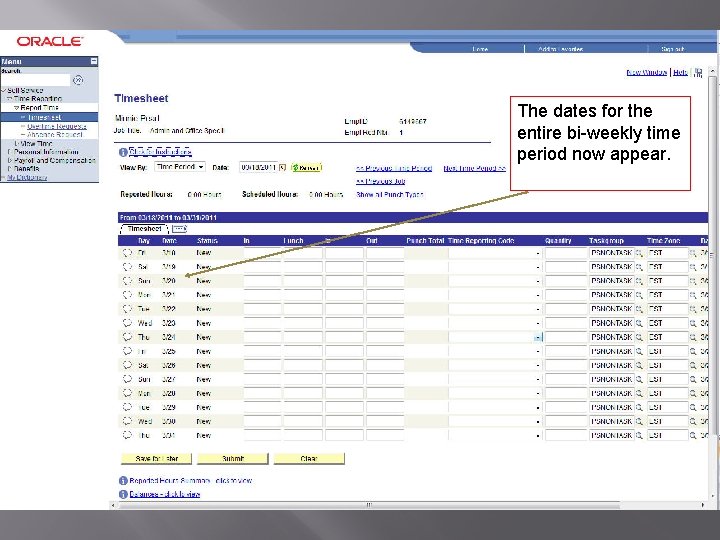Click comment bubble icon for Sat 3/19 row
Screen dimensions: 720x540
127,266
